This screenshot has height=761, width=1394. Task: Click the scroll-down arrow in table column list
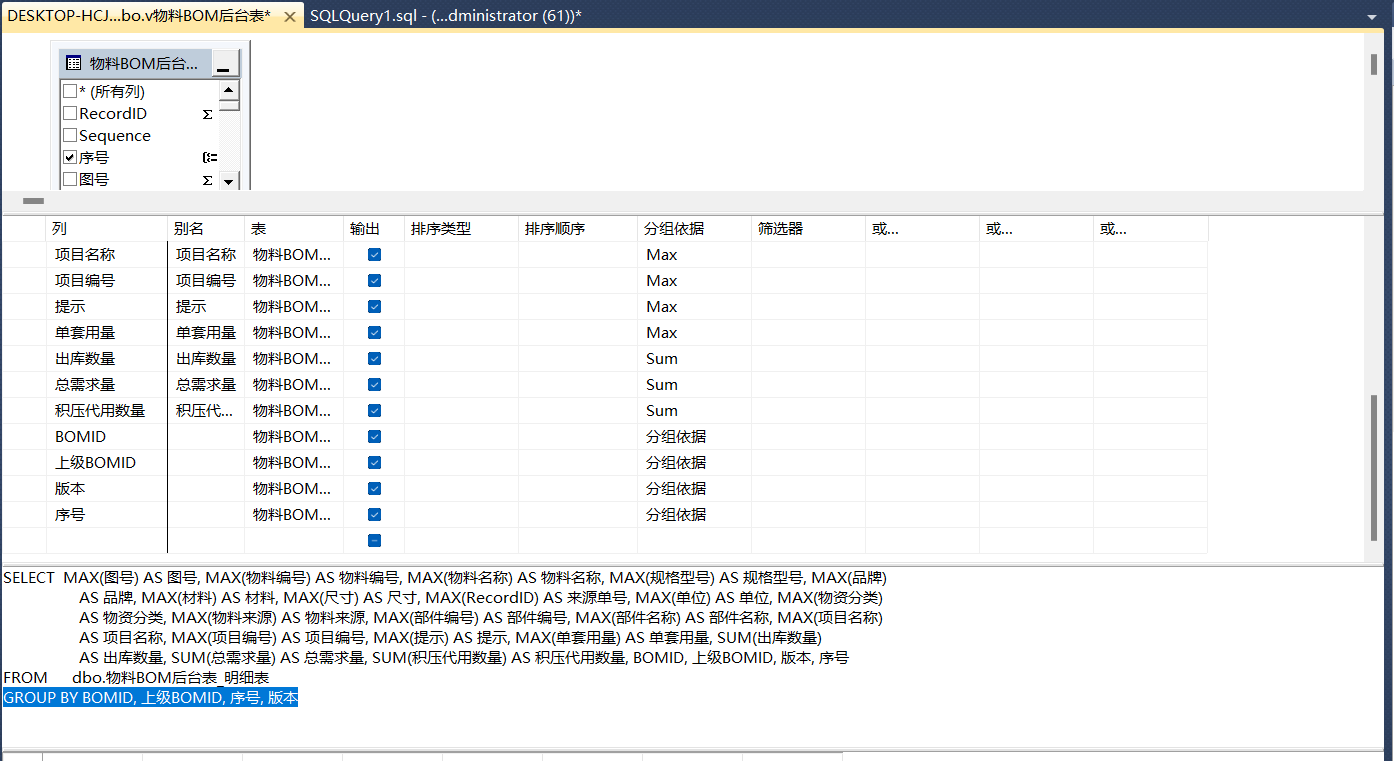coord(229,181)
